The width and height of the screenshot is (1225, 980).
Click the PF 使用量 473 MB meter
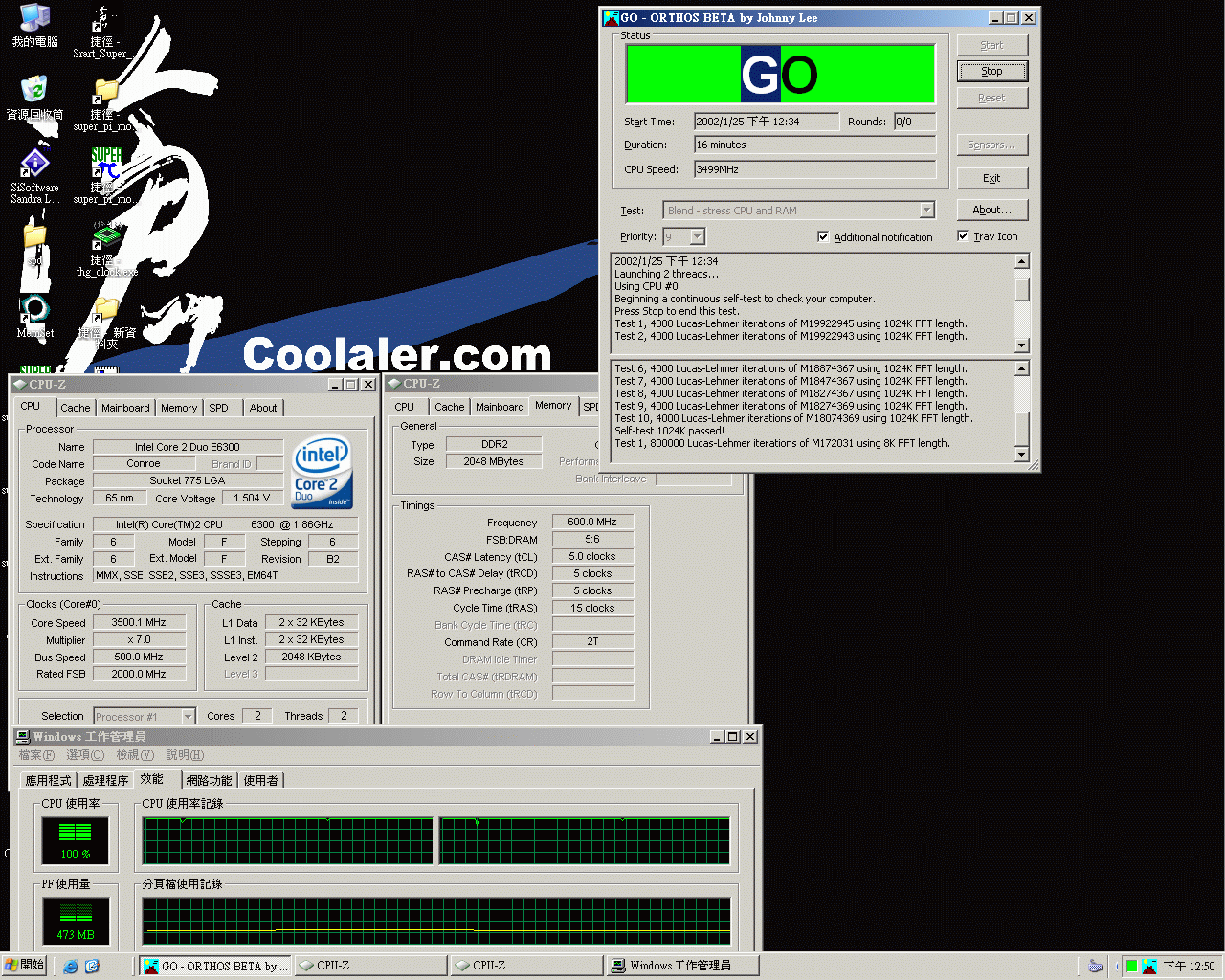point(75,921)
